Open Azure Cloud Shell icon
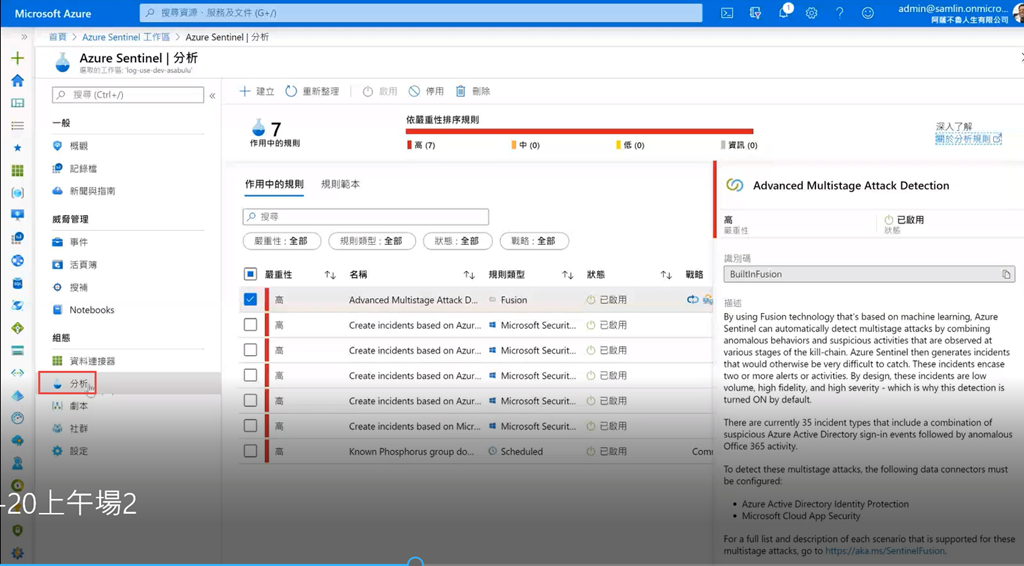The height and width of the screenshot is (566, 1024). pyautogui.click(x=727, y=13)
